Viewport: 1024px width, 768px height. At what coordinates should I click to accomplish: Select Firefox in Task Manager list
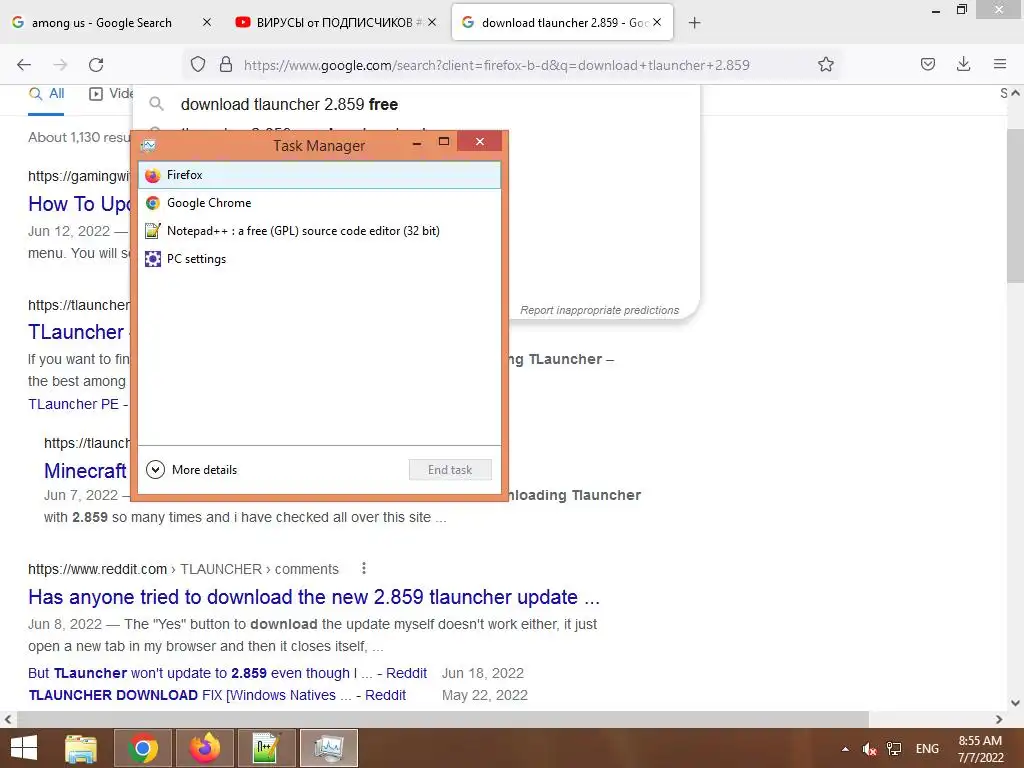point(319,175)
